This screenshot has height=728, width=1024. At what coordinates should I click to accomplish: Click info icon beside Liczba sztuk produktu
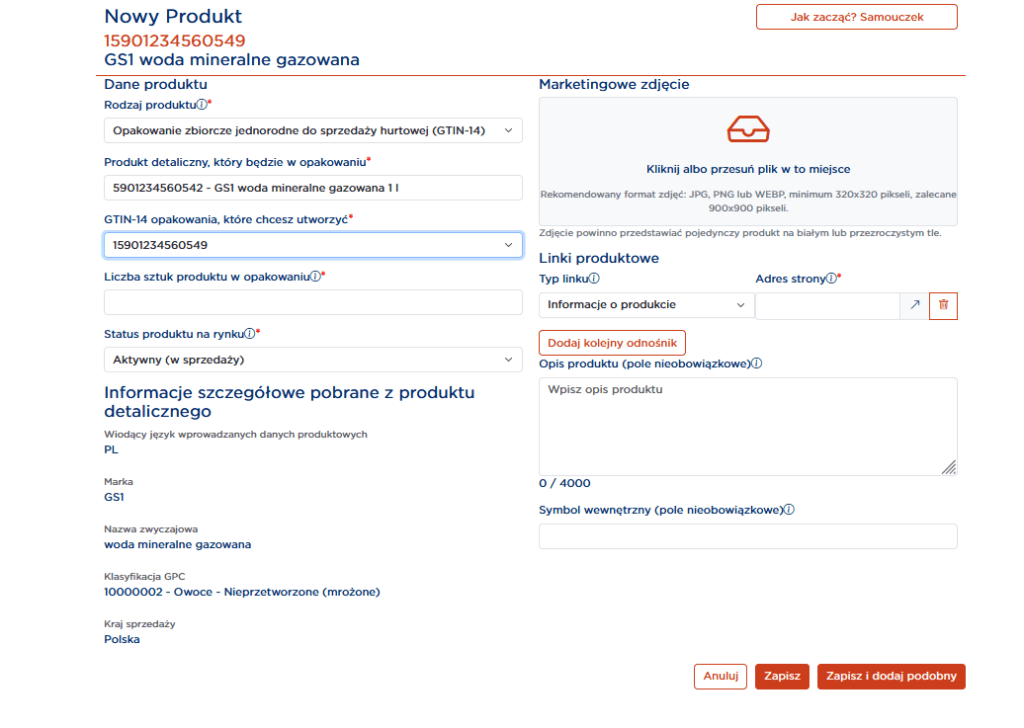point(315,276)
